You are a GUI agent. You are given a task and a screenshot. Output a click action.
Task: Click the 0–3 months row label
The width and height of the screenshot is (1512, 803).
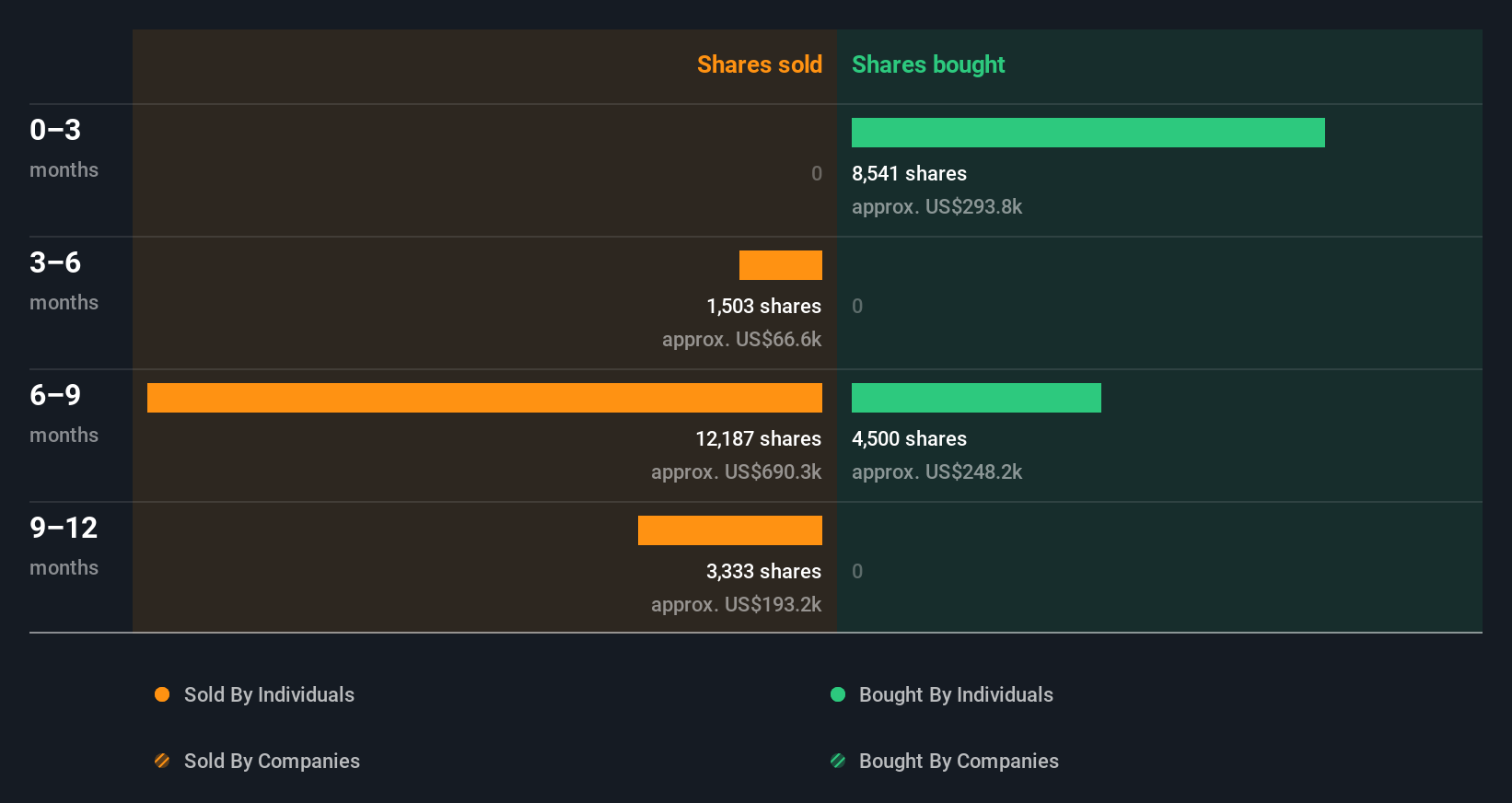click(x=64, y=147)
